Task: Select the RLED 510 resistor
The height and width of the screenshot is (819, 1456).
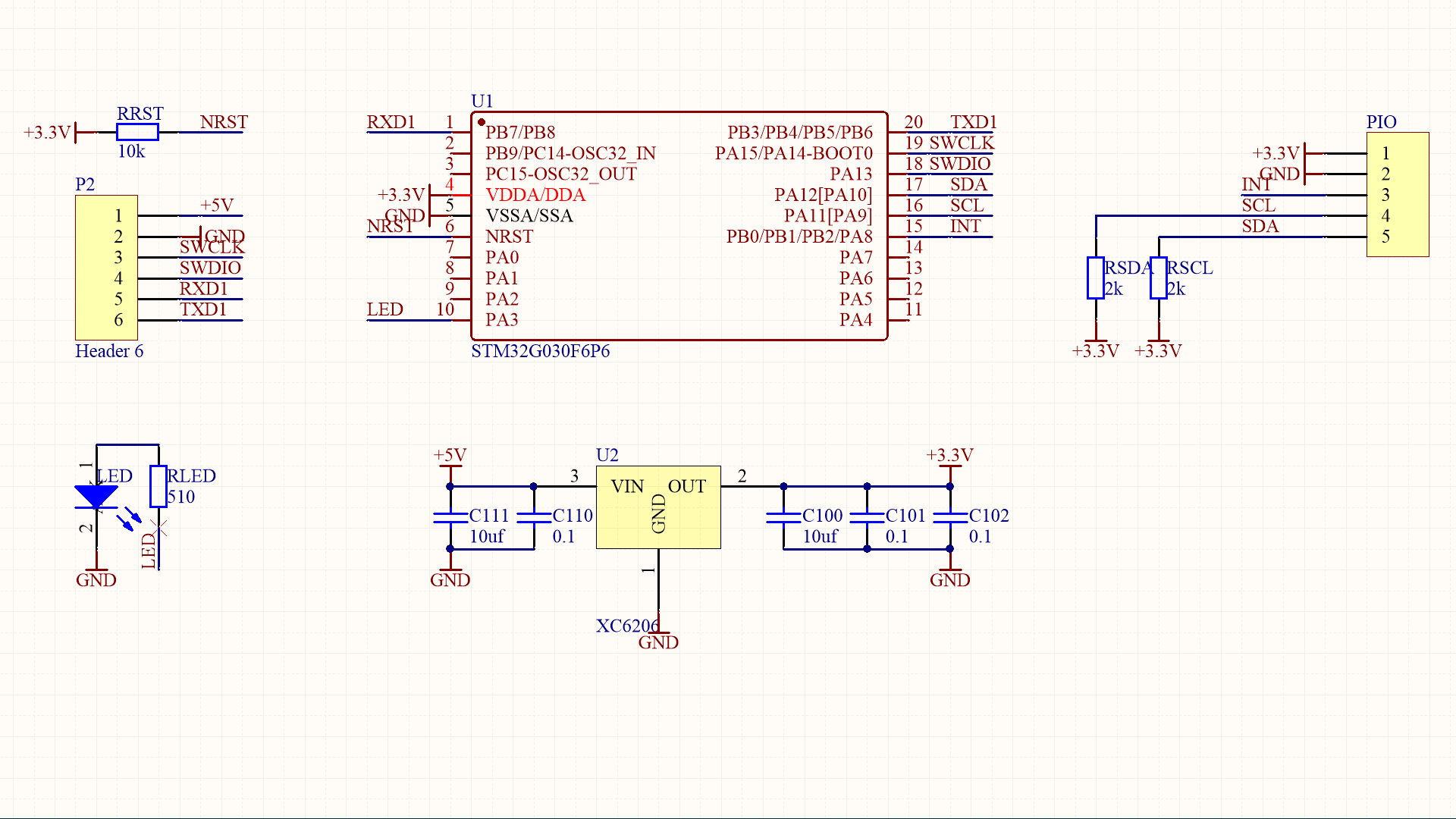Action: tap(158, 486)
